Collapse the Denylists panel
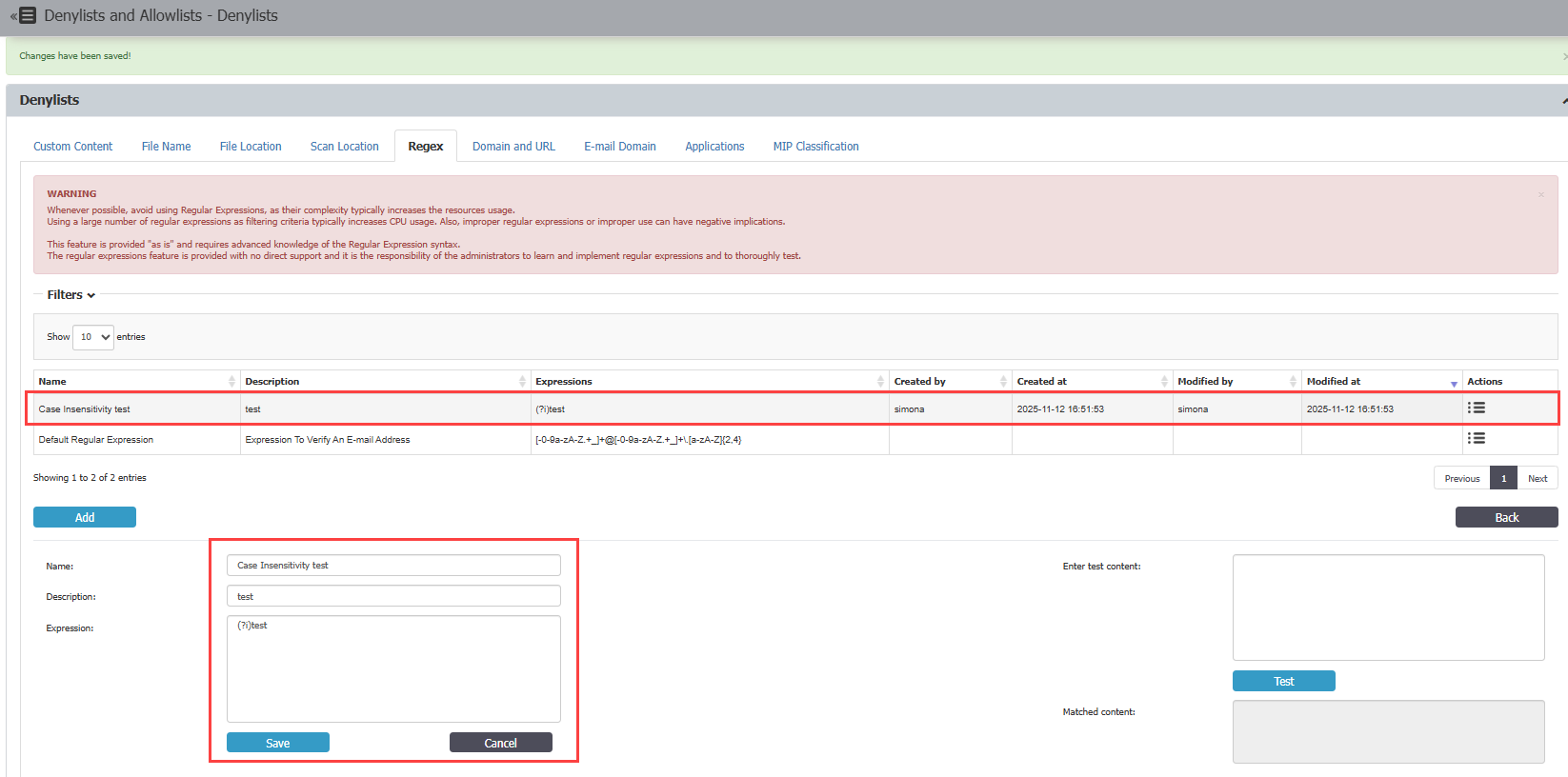 pos(1562,100)
